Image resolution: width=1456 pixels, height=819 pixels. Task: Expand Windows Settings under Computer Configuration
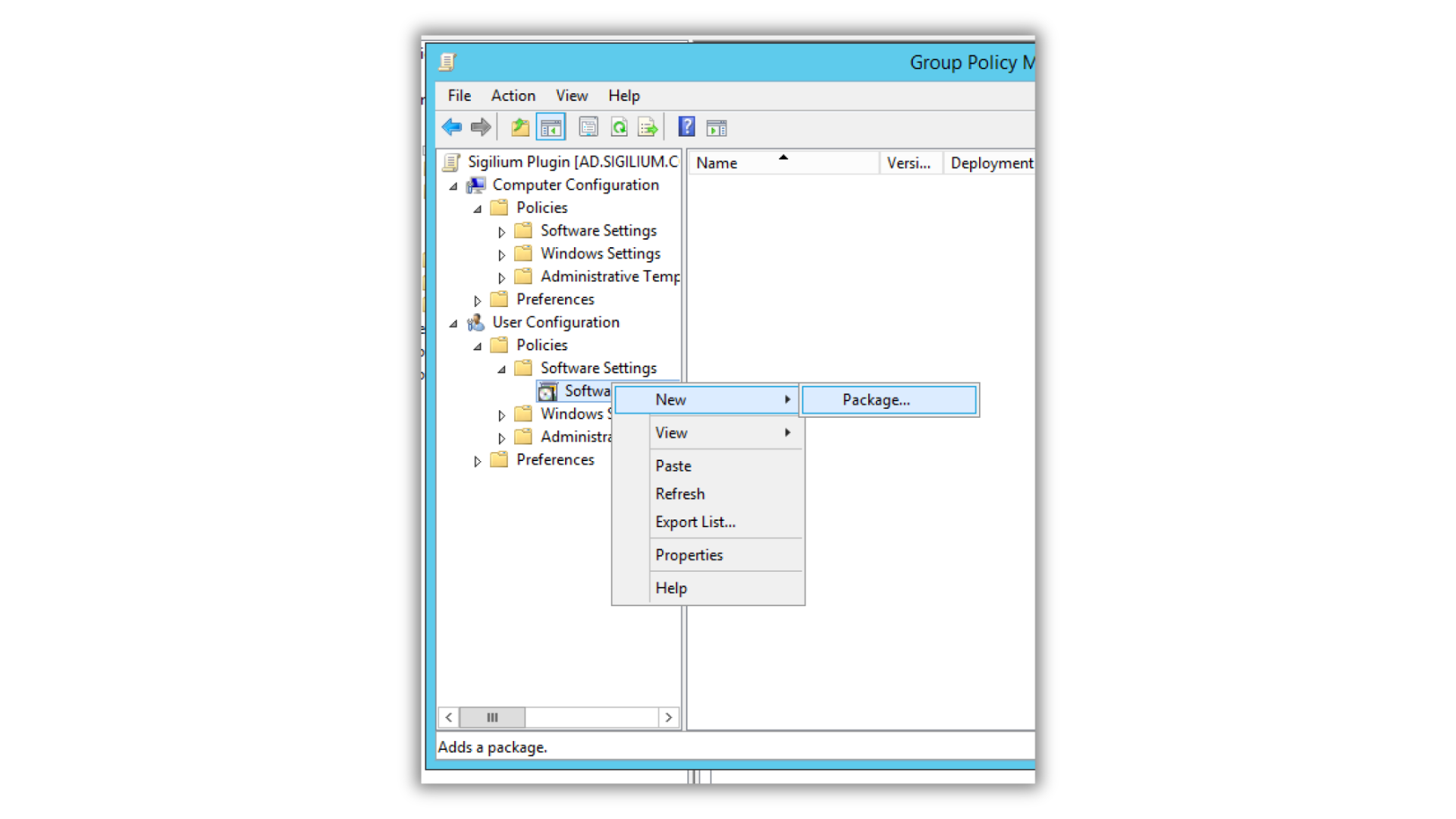click(x=501, y=255)
